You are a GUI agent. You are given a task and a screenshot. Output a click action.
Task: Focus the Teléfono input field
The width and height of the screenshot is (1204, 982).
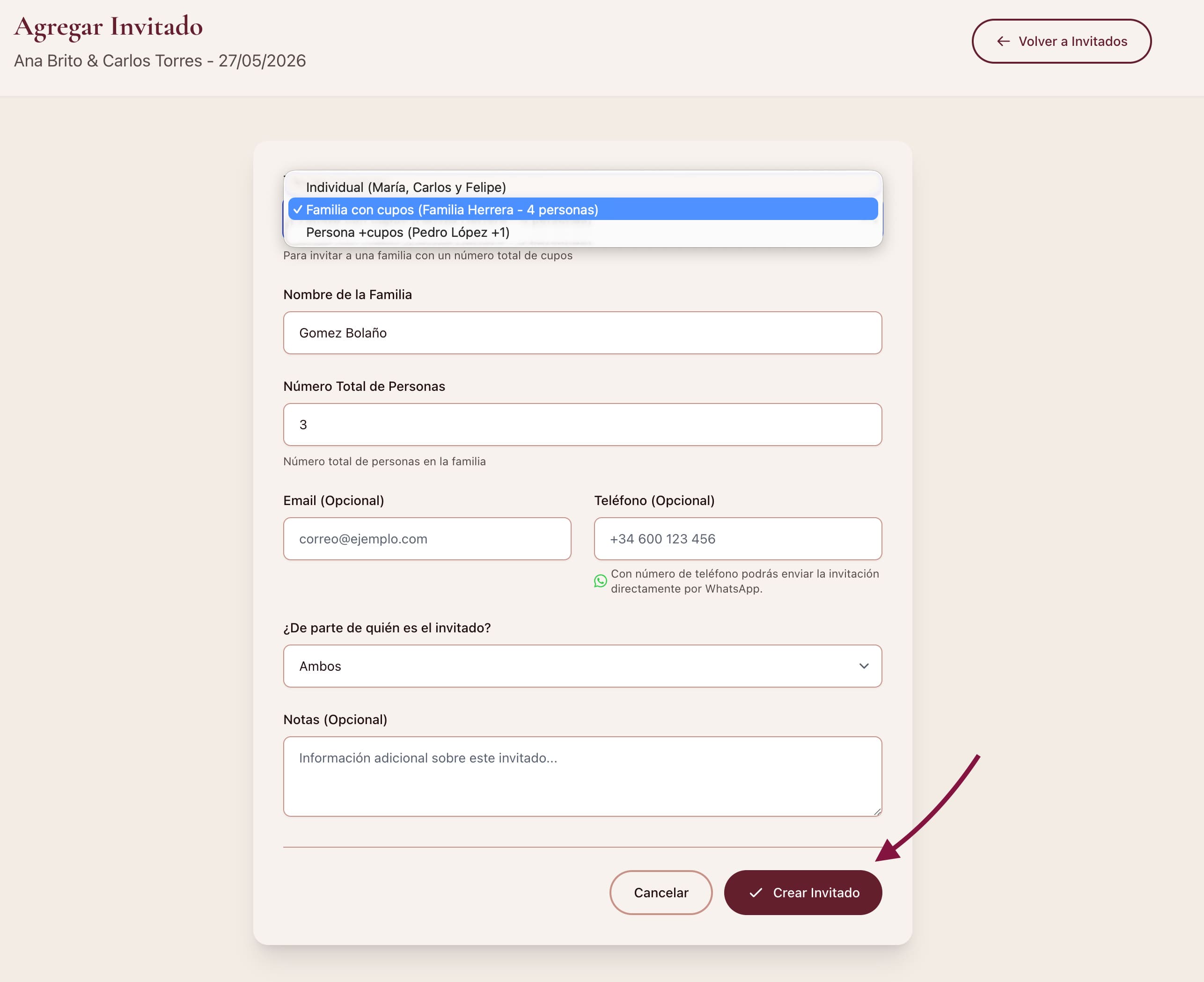(737, 539)
